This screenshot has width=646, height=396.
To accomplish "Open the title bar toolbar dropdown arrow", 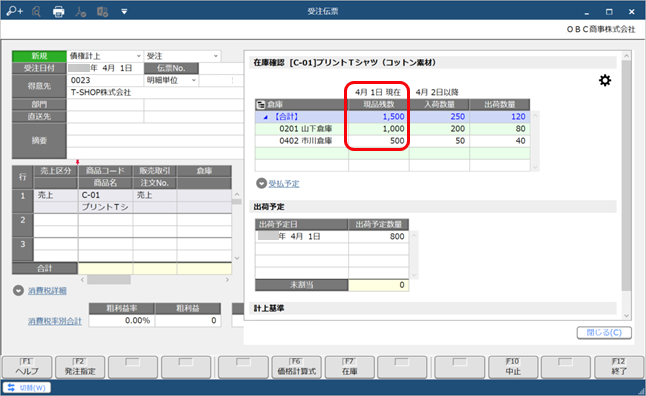I will [124, 12].
